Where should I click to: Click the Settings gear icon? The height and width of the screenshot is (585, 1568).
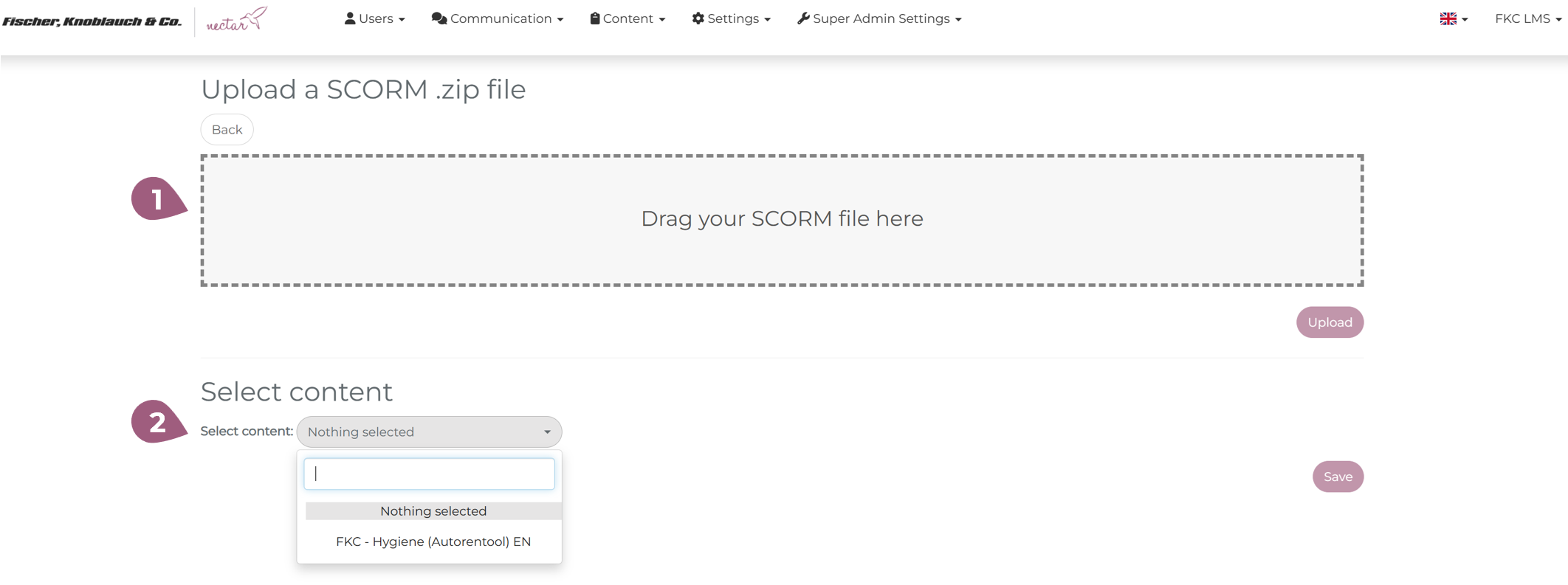[698, 18]
